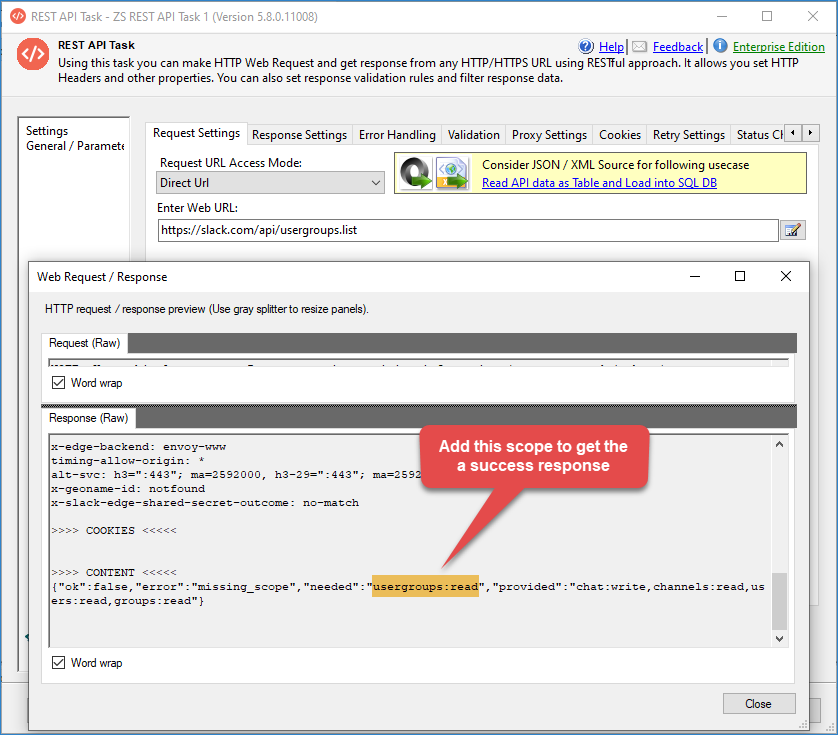Click the blue Help question mark icon

click(x=587, y=47)
